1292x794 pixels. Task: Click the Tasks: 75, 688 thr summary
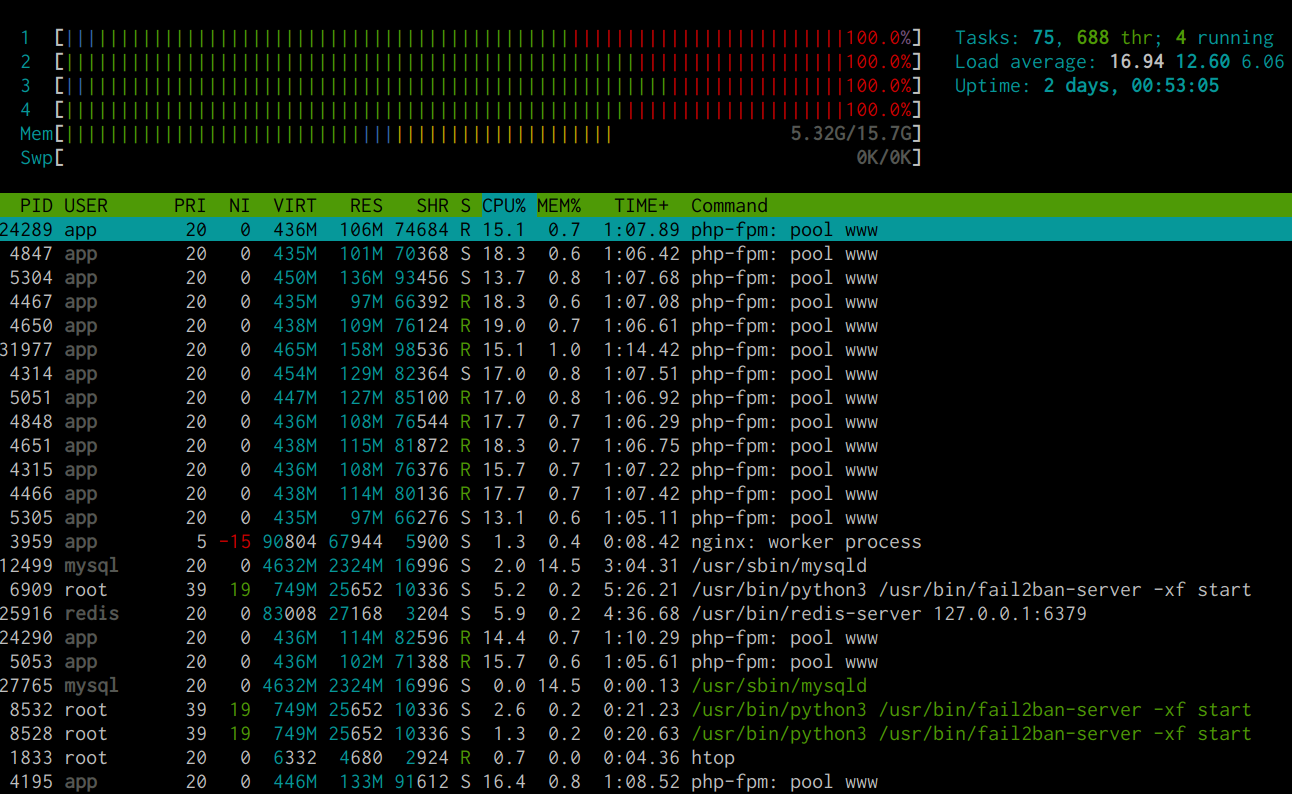point(1114,38)
